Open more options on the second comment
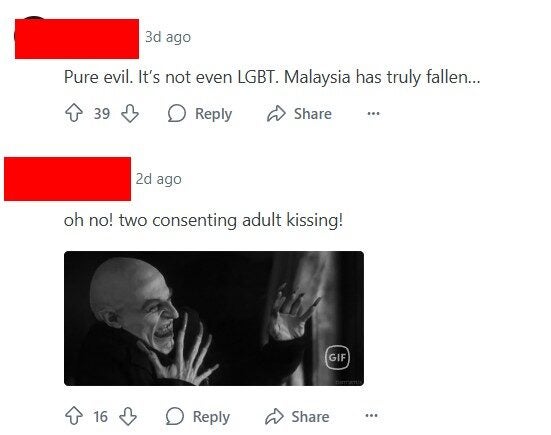Image resolution: width=551 pixels, height=435 pixels. pyautogui.click(x=371, y=416)
